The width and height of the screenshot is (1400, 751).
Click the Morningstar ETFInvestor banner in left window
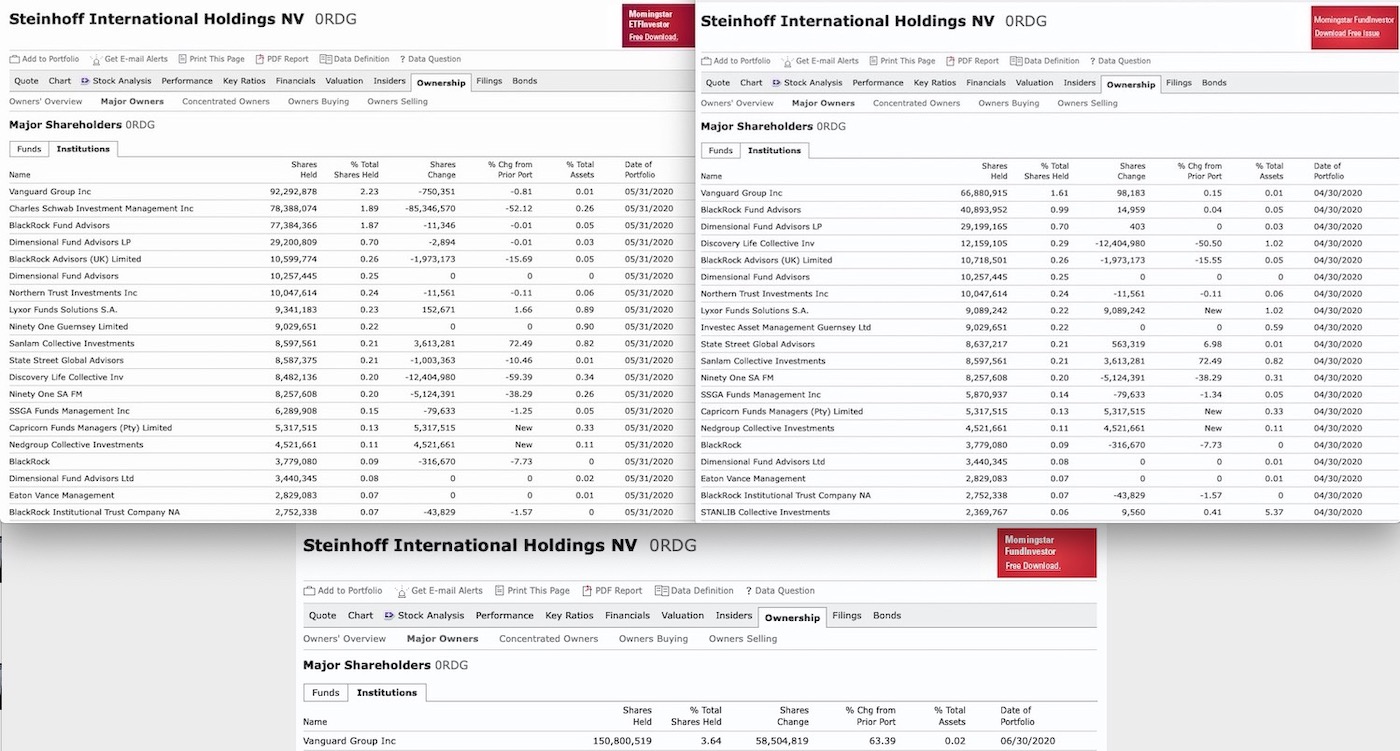pos(657,26)
